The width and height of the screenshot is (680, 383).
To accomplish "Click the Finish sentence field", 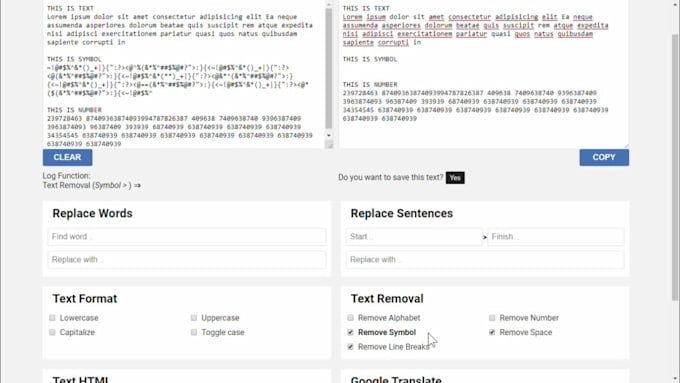I will (x=556, y=237).
